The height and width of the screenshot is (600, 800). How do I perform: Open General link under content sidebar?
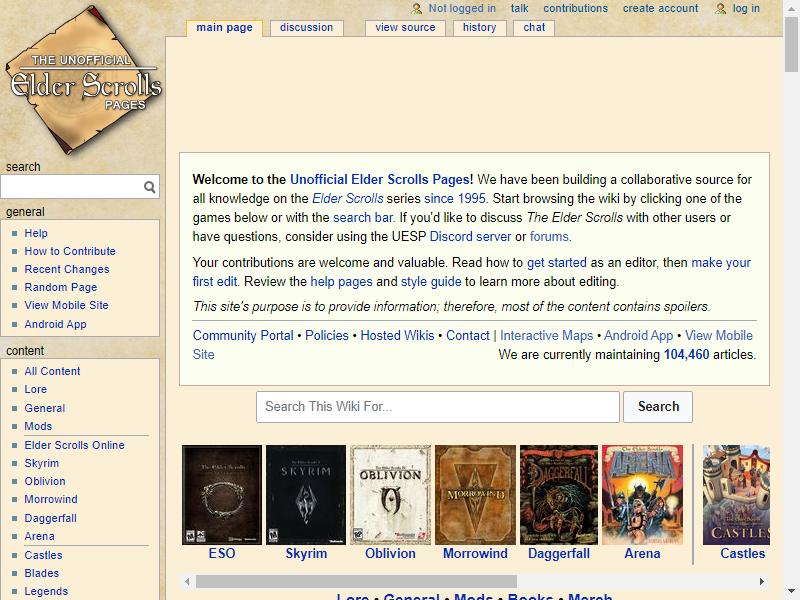point(45,408)
